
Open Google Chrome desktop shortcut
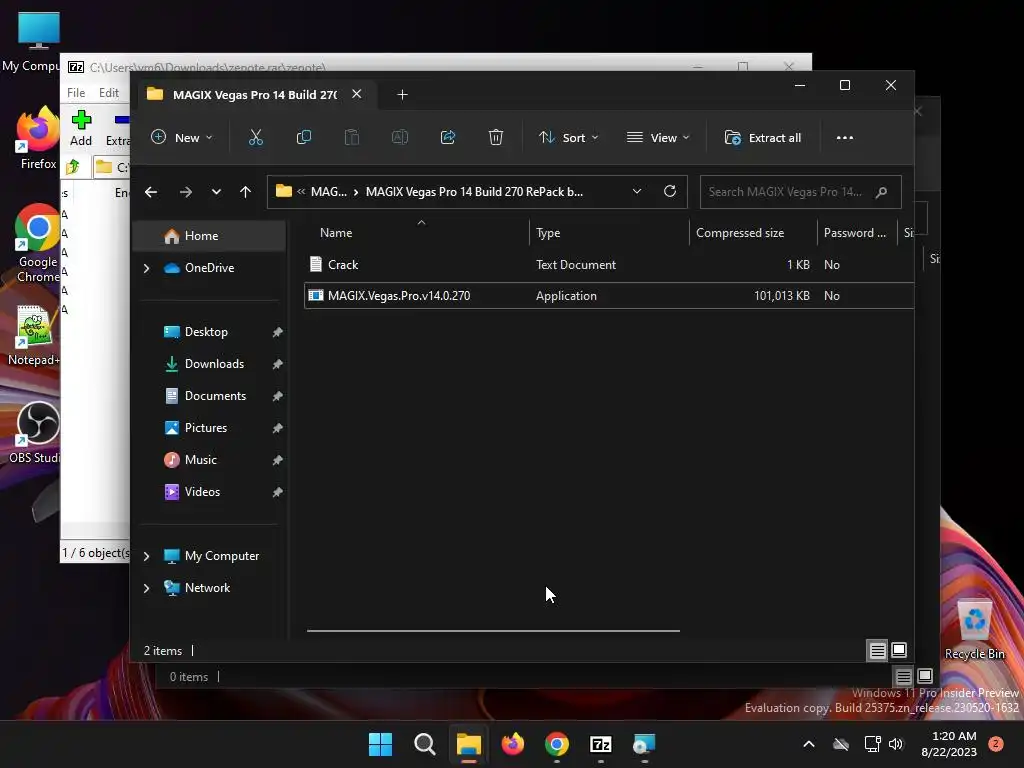point(38,243)
